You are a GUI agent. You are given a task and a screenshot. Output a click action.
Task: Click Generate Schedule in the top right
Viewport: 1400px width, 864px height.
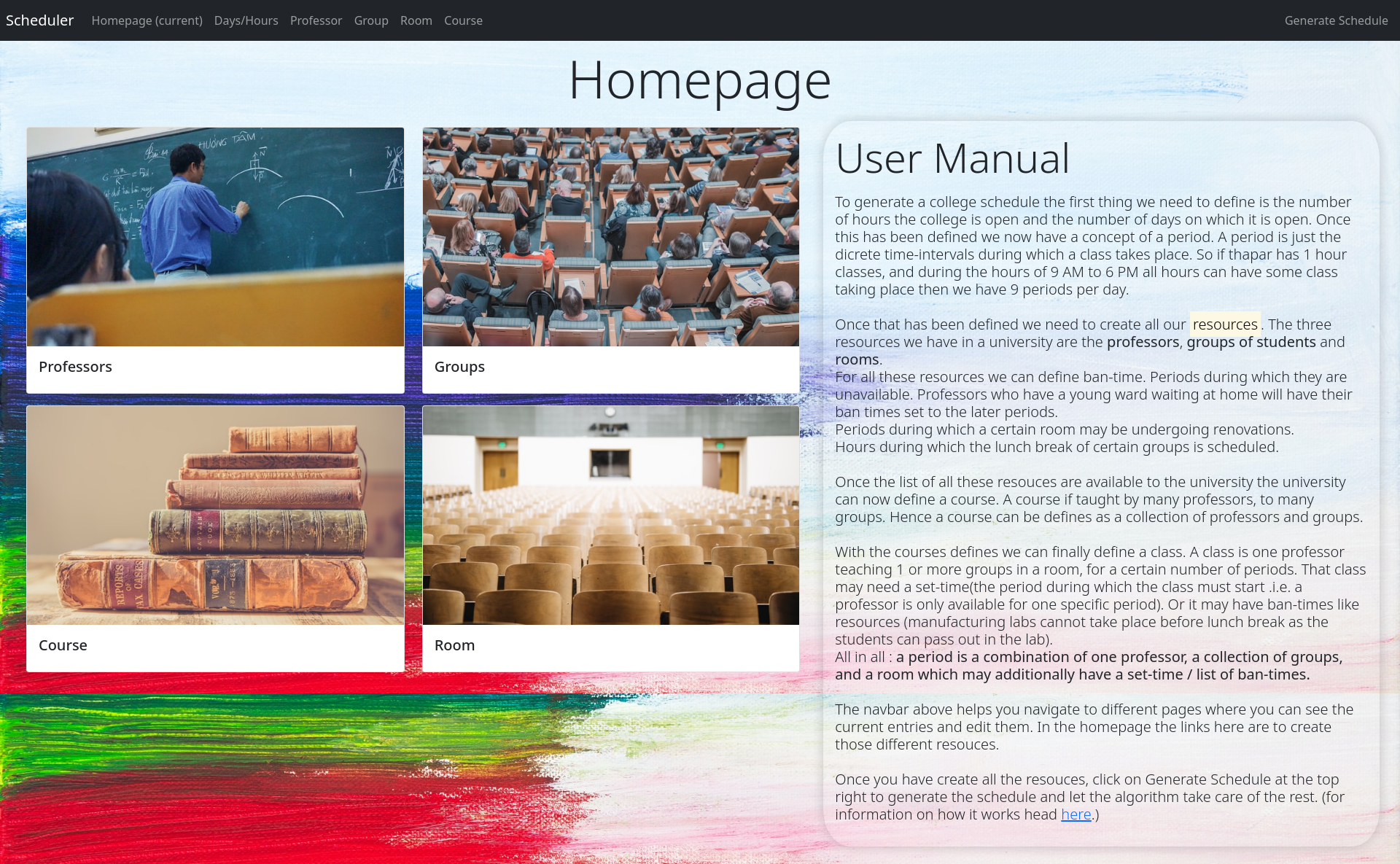1335,20
